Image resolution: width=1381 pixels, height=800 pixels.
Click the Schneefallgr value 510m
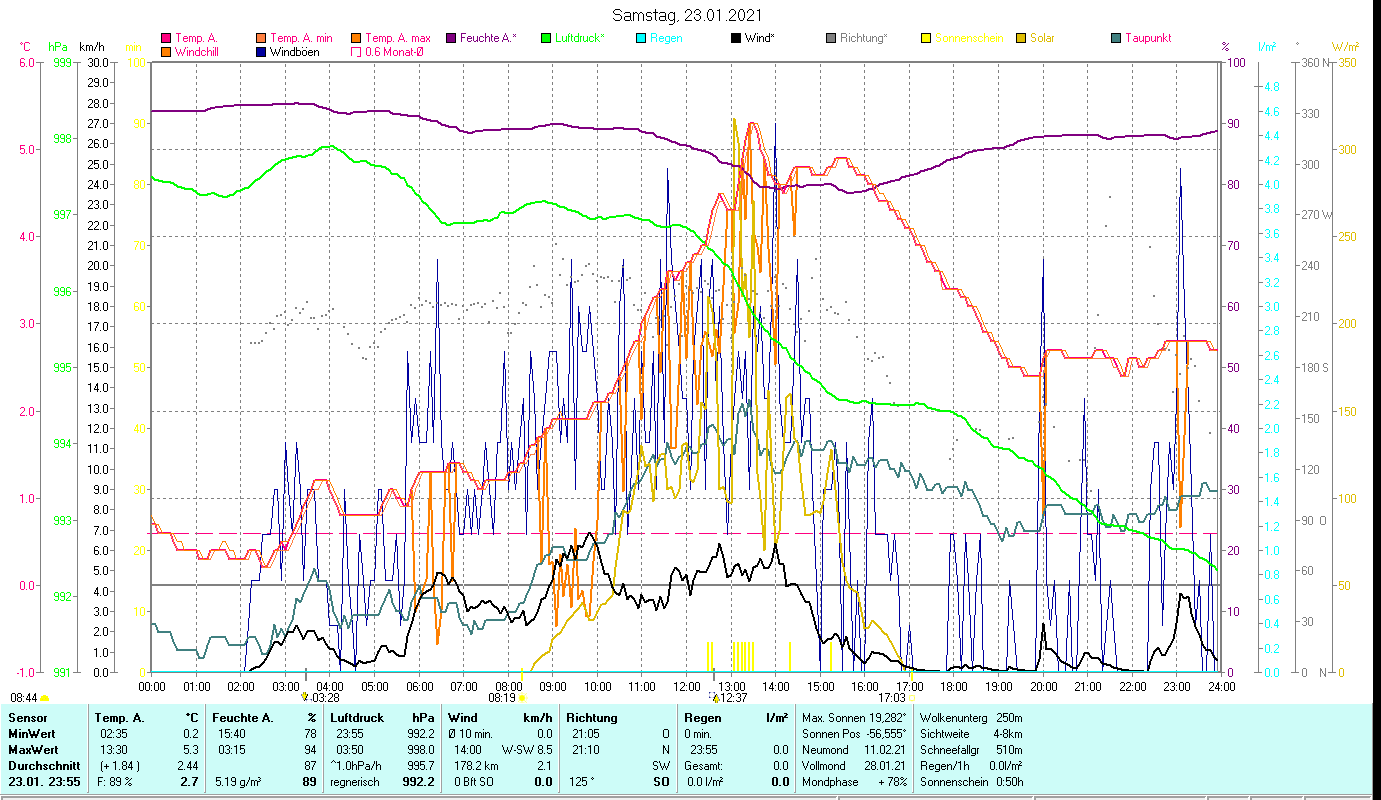[x=1009, y=750]
